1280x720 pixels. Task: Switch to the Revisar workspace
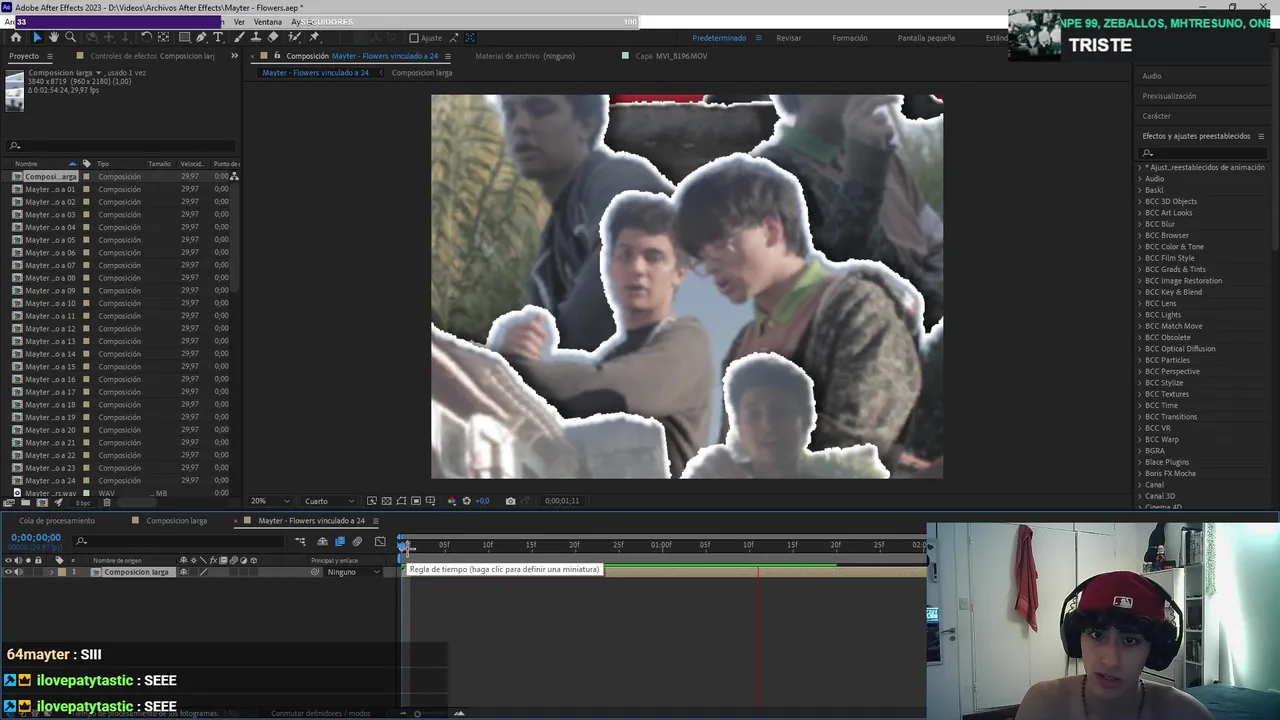pyautogui.click(x=789, y=38)
